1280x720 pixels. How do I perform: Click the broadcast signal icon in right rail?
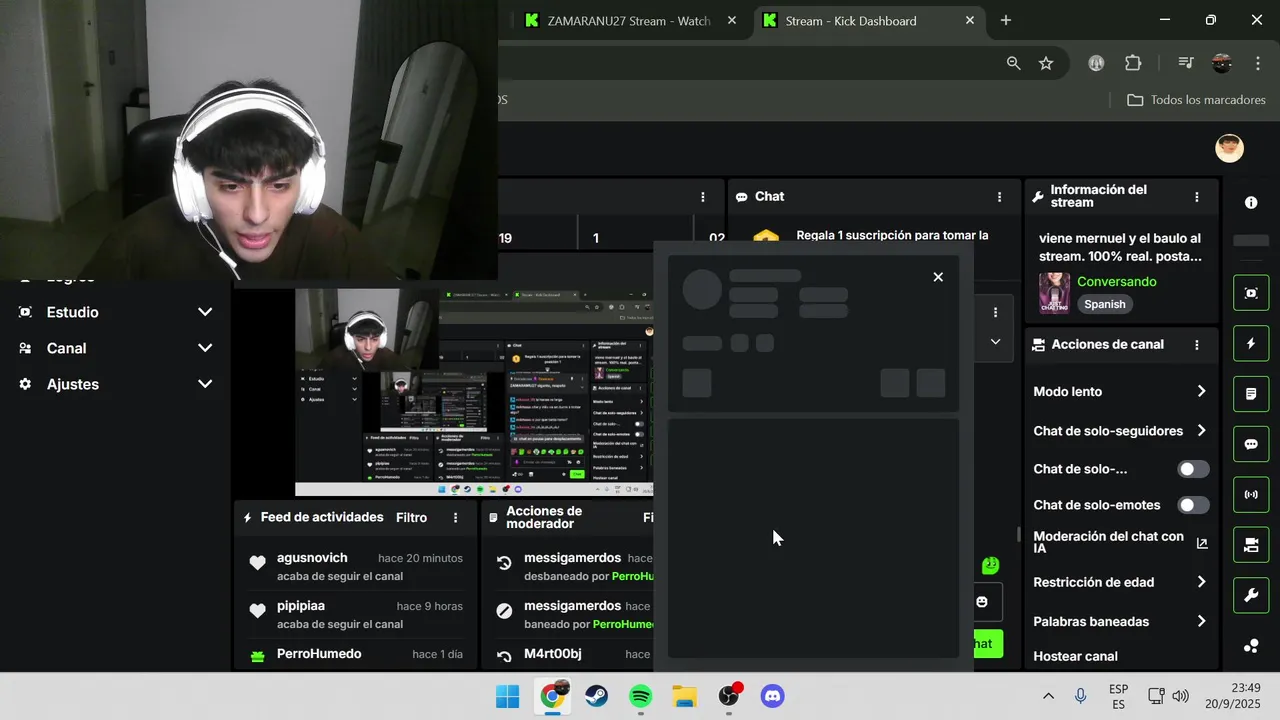point(1251,494)
